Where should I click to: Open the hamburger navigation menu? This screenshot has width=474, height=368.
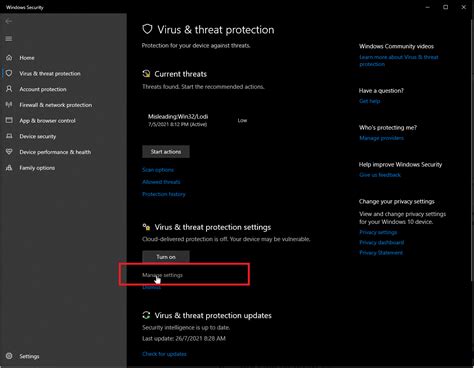tap(9, 39)
